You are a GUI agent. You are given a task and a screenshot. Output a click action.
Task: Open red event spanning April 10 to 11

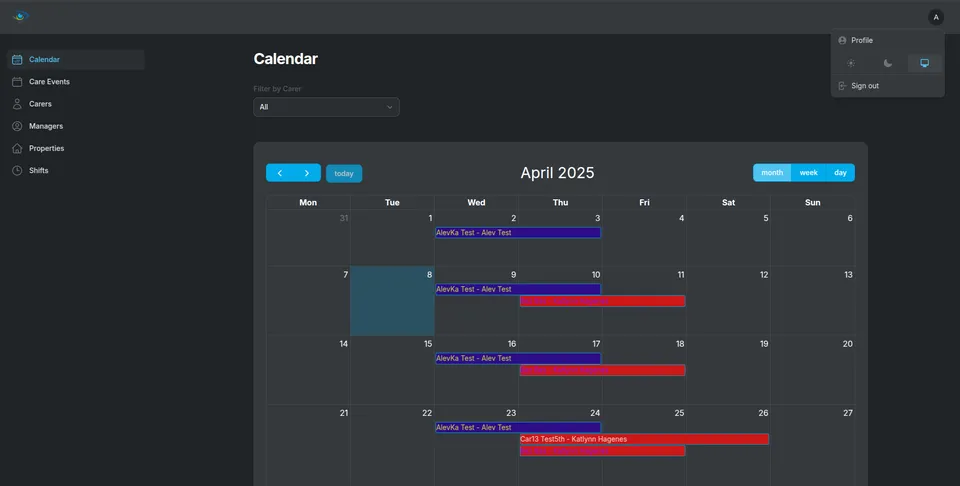(602, 301)
